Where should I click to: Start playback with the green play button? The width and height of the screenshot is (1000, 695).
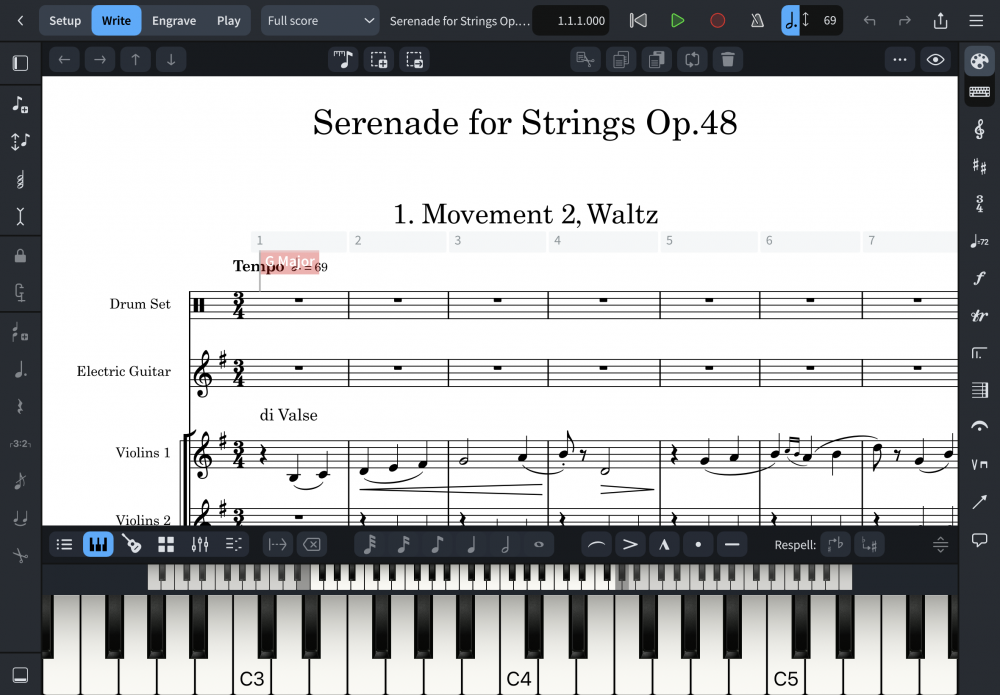point(677,20)
